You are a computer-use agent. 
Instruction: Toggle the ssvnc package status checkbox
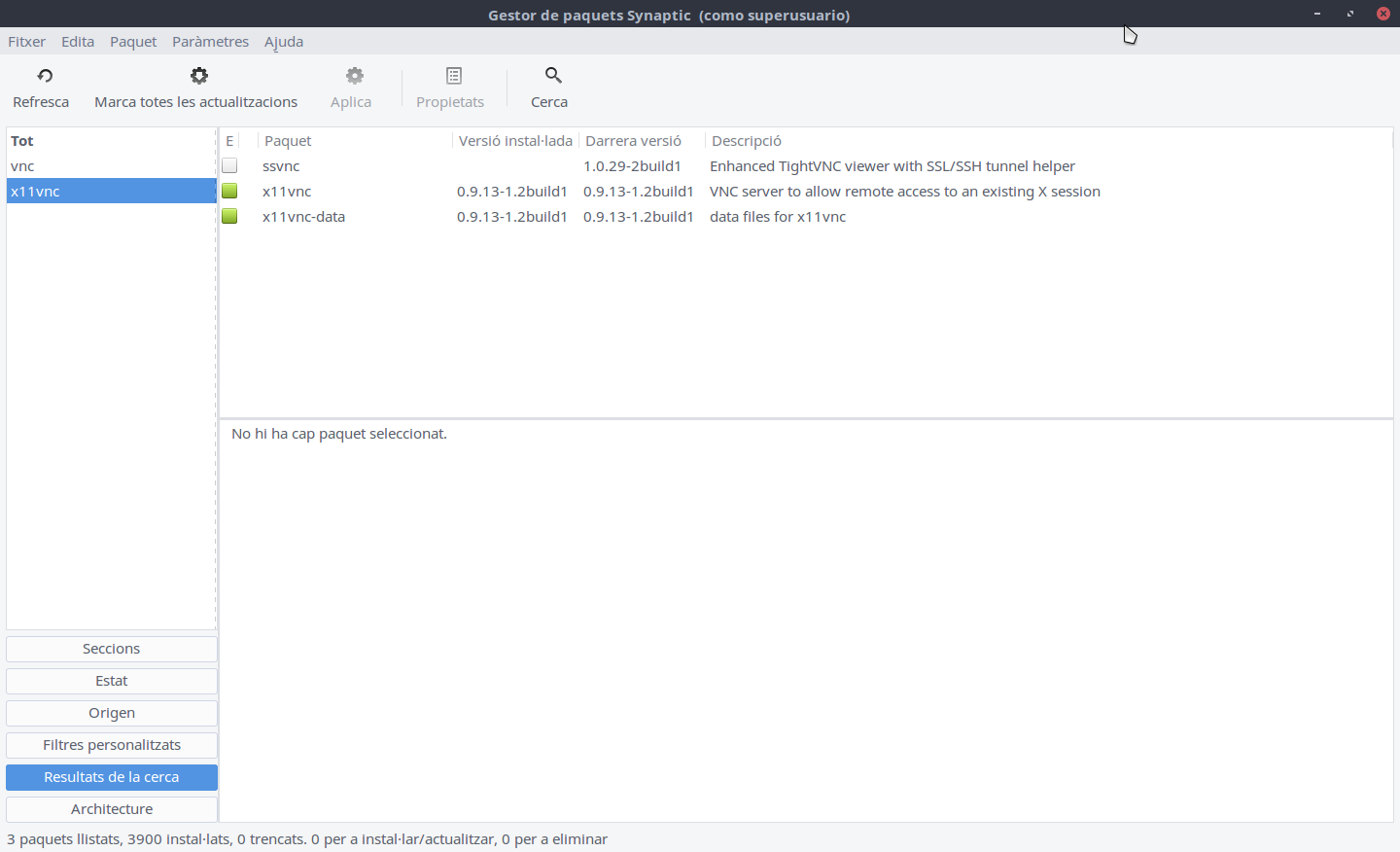click(229, 166)
